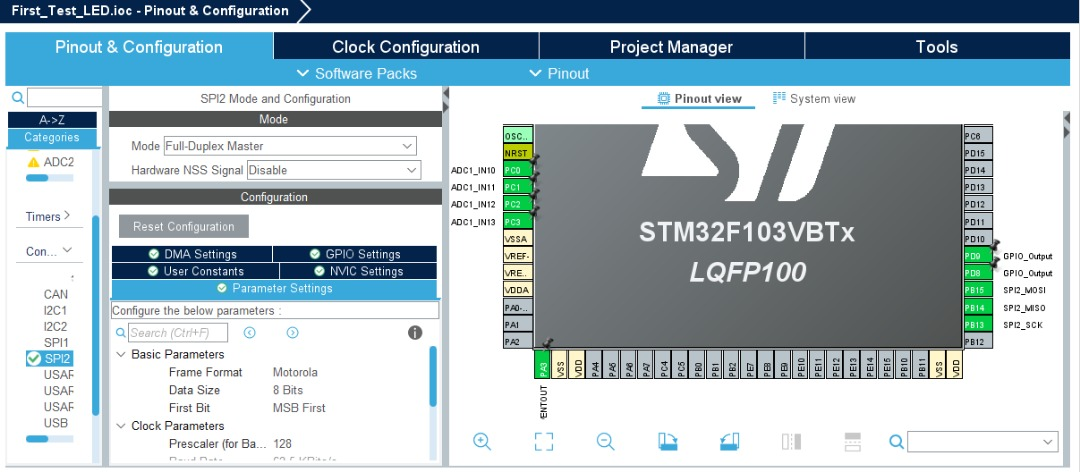
Task: Select ADC2 in the peripheral list
Action: (59, 162)
